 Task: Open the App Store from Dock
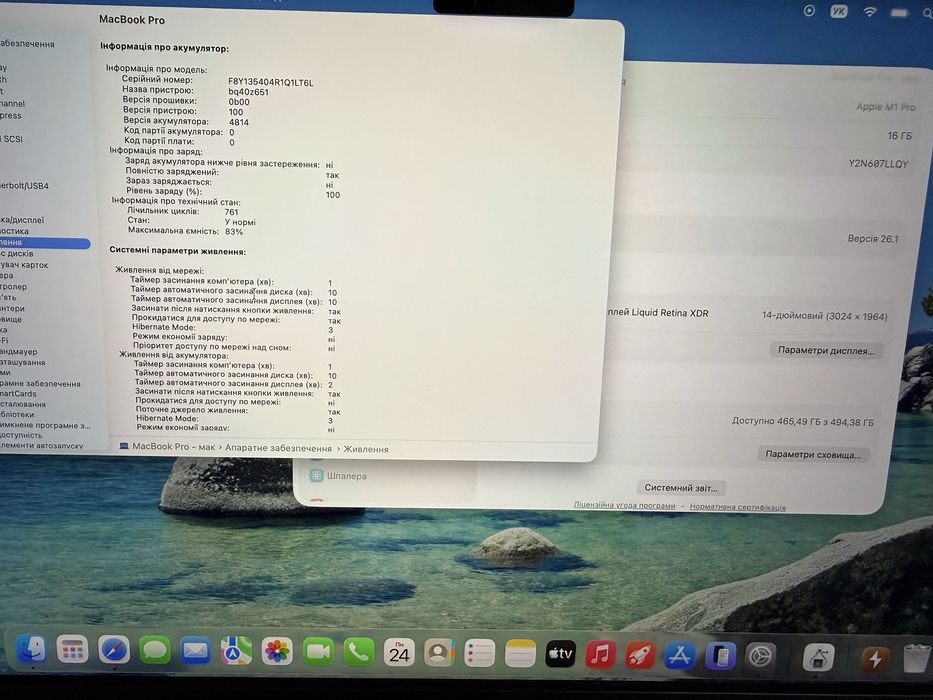[680, 657]
